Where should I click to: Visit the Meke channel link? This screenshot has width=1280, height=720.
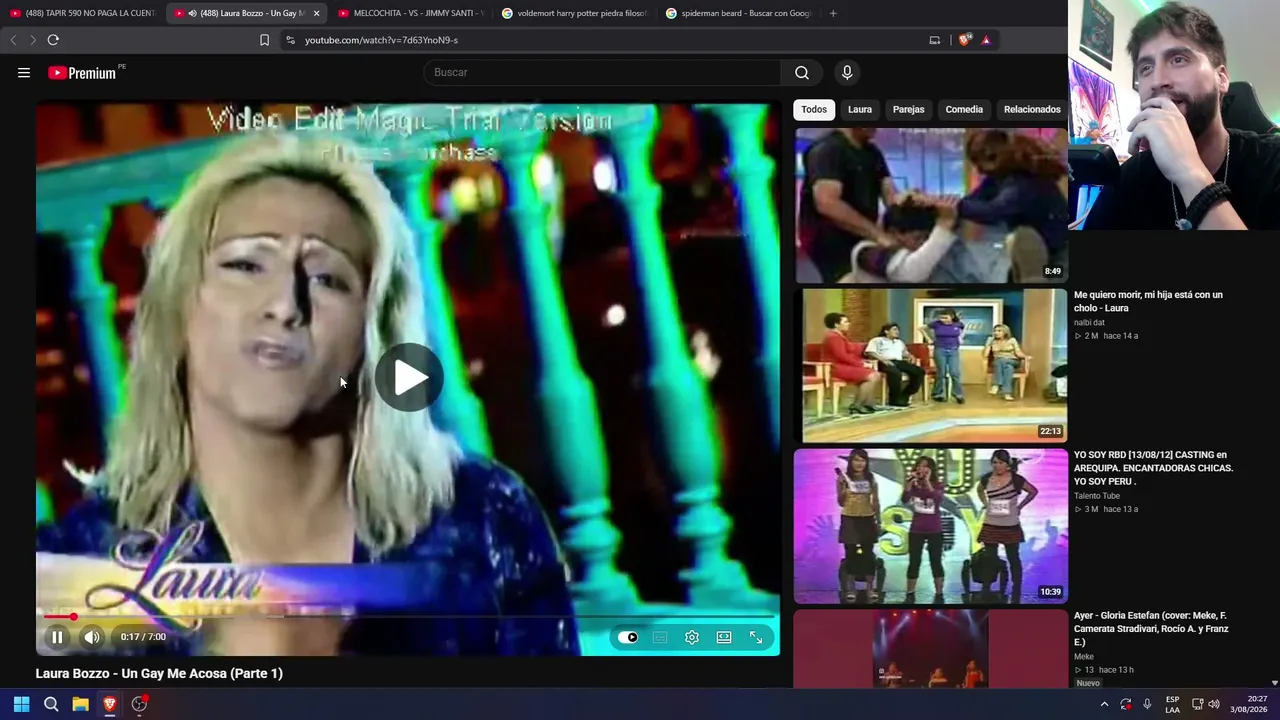pyautogui.click(x=1084, y=657)
